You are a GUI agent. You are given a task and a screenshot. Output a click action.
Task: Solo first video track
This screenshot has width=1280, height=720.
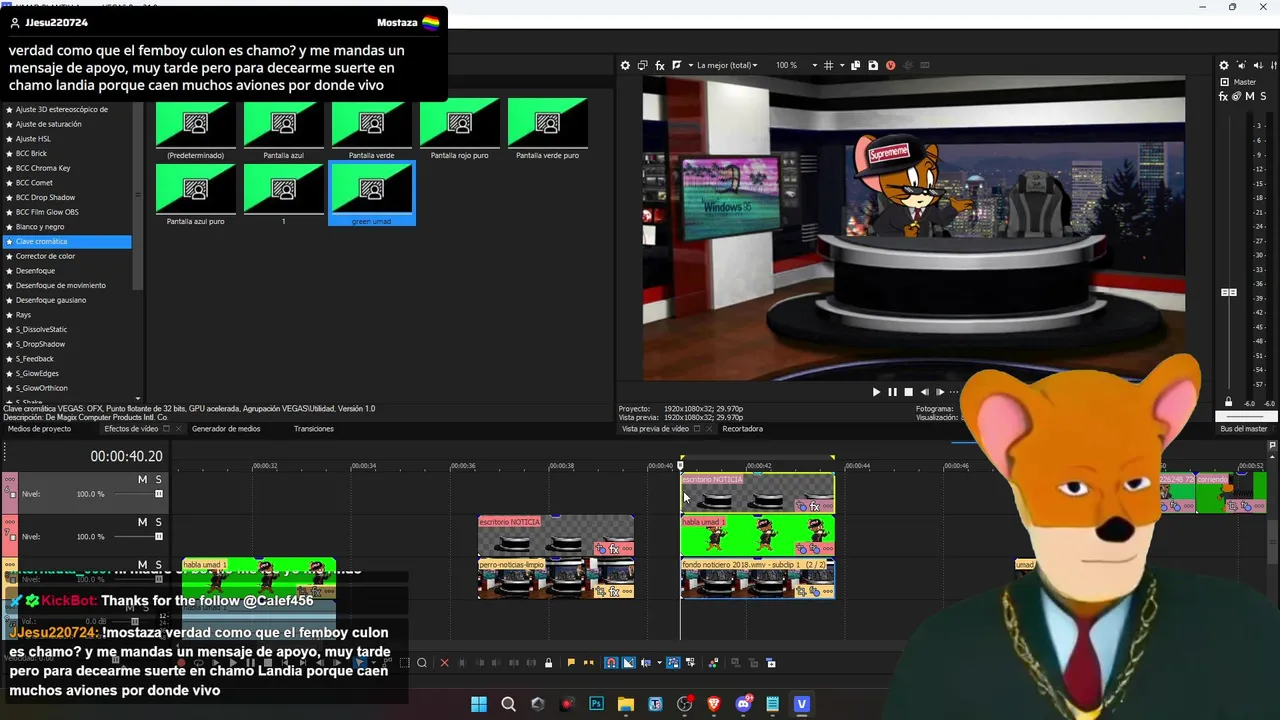(158, 480)
